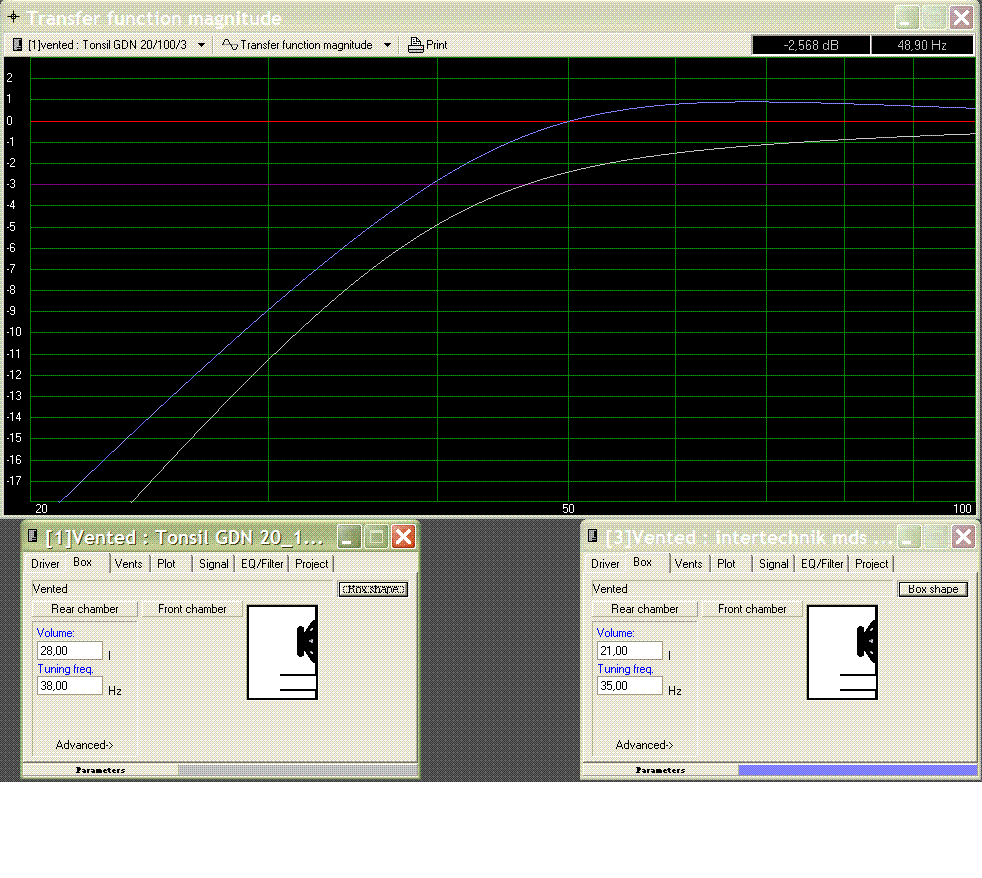Select Front chamber in intertechnik window

pos(752,609)
